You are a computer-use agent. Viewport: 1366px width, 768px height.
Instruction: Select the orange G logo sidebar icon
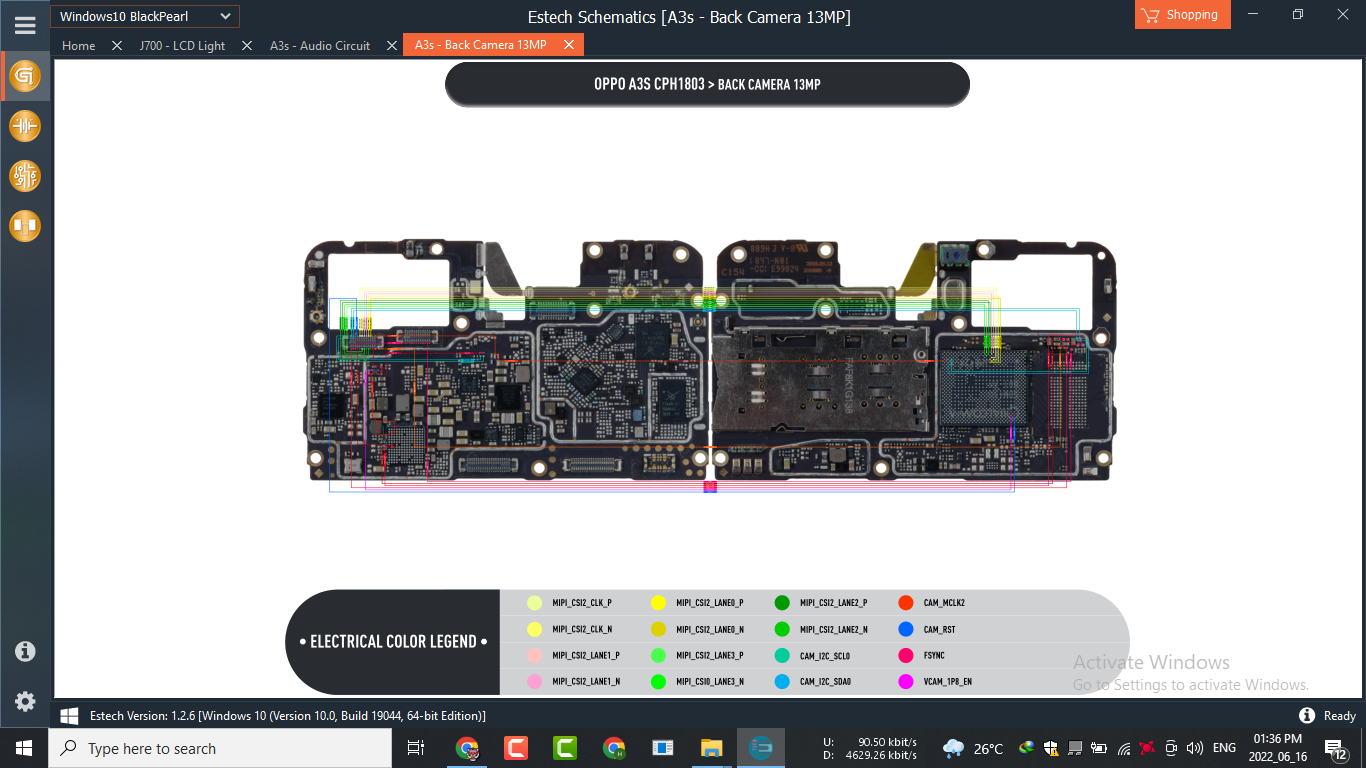(x=25, y=76)
